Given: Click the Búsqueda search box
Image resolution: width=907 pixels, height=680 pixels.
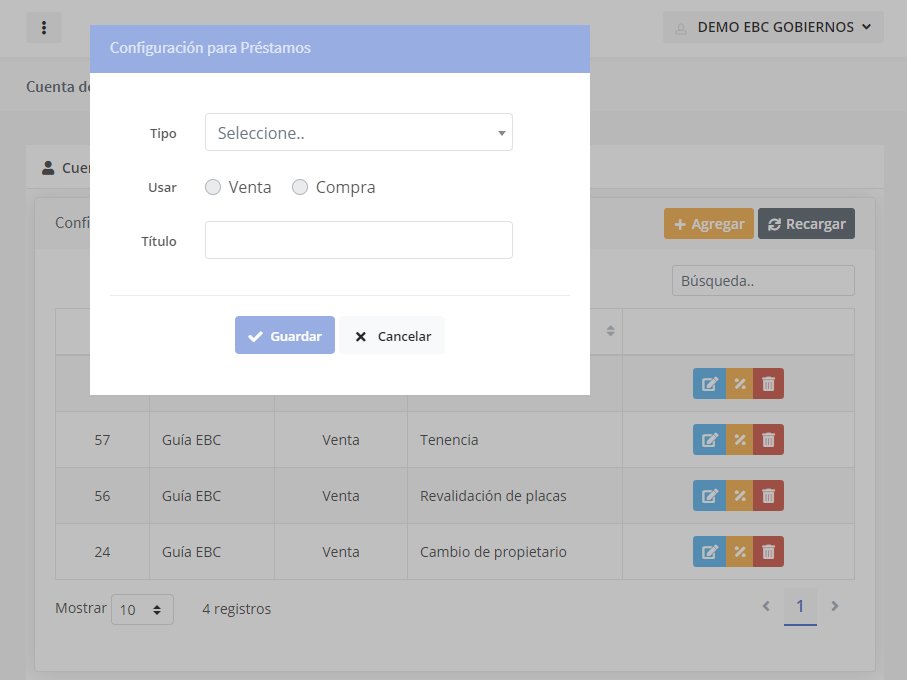Looking at the screenshot, I should pyautogui.click(x=763, y=281).
